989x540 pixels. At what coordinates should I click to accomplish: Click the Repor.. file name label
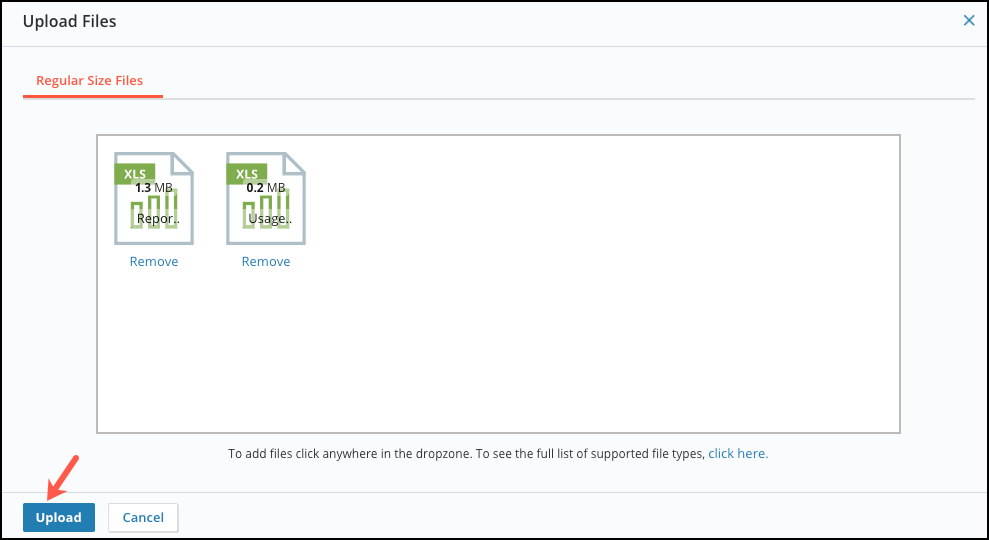[158, 219]
